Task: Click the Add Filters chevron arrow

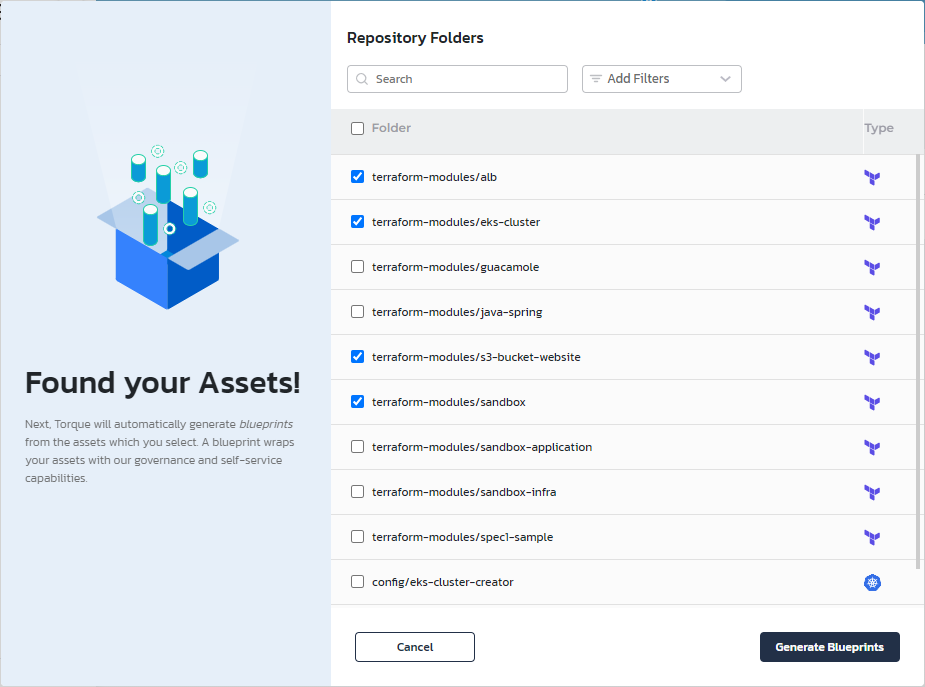Action: click(x=725, y=79)
